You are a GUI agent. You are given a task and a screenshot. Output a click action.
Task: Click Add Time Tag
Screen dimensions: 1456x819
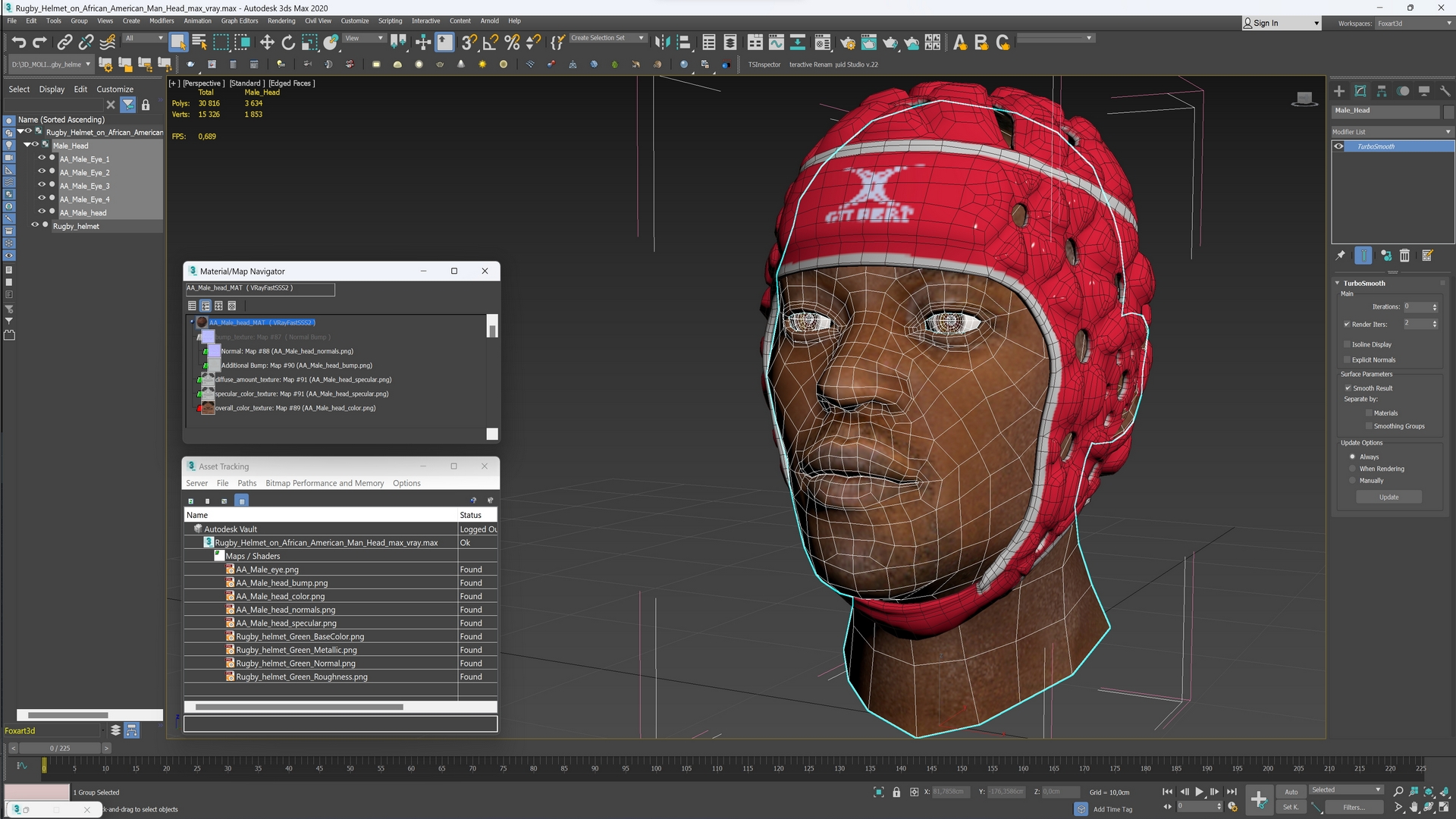(1112, 809)
